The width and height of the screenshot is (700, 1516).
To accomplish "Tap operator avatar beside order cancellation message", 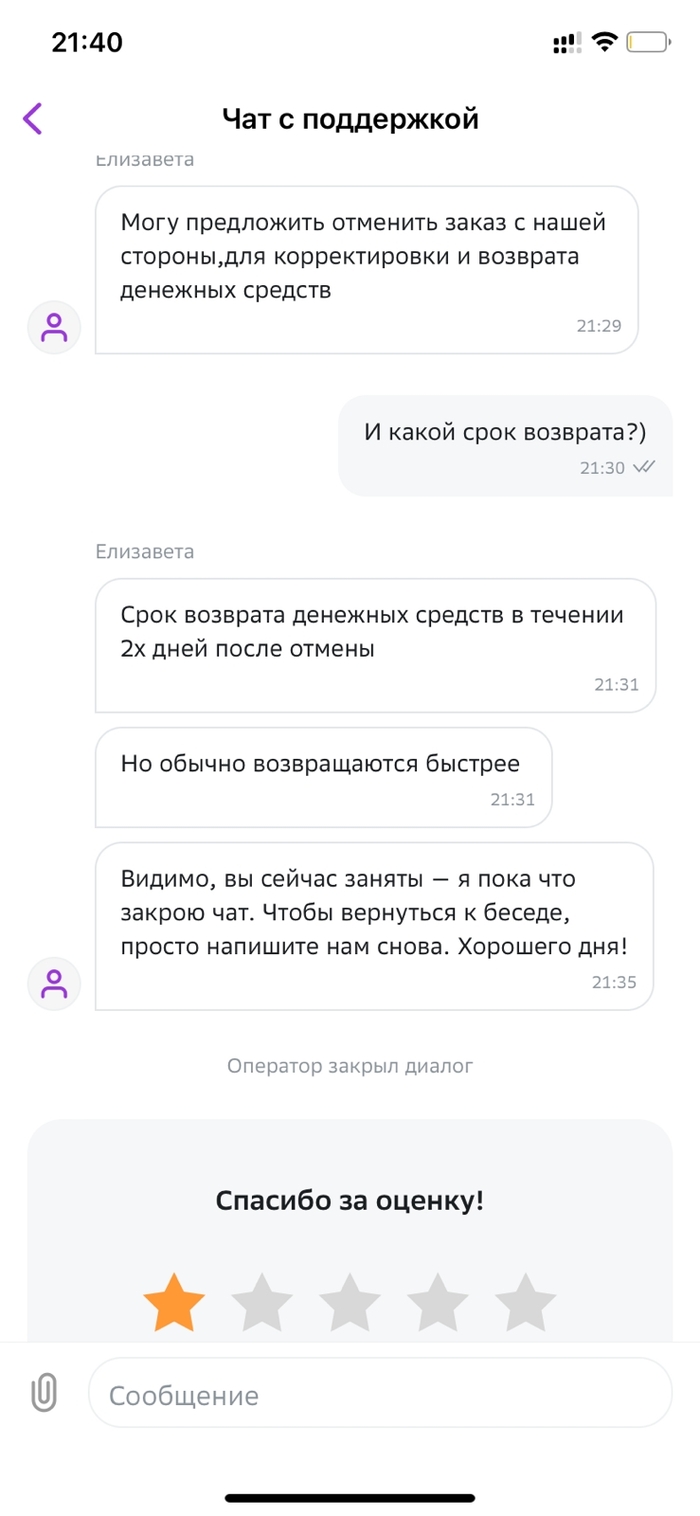I will click(x=54, y=327).
